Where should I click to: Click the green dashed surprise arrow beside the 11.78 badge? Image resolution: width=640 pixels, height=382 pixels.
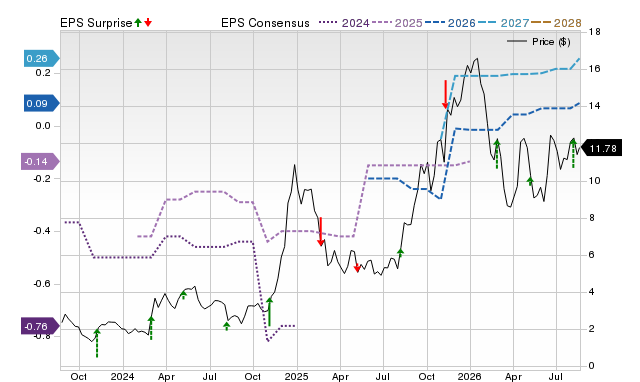click(573, 153)
